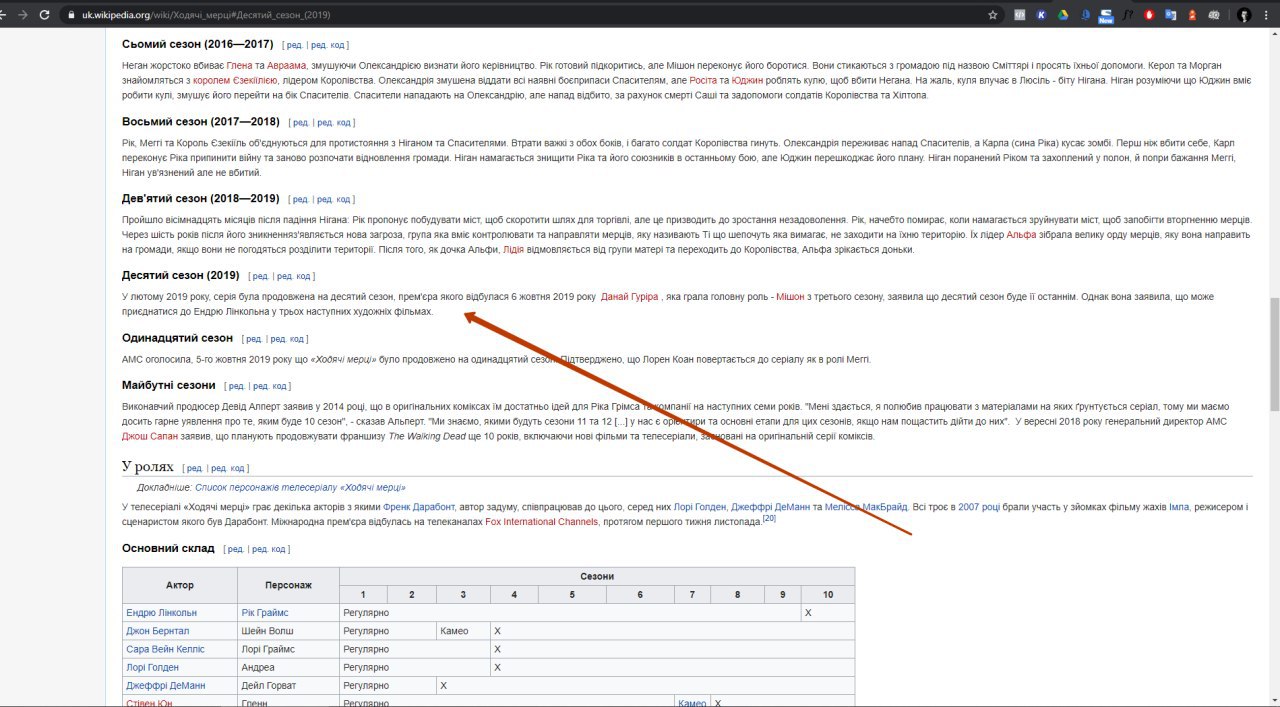Reload the page with the refresh icon

pyautogui.click(x=44, y=15)
